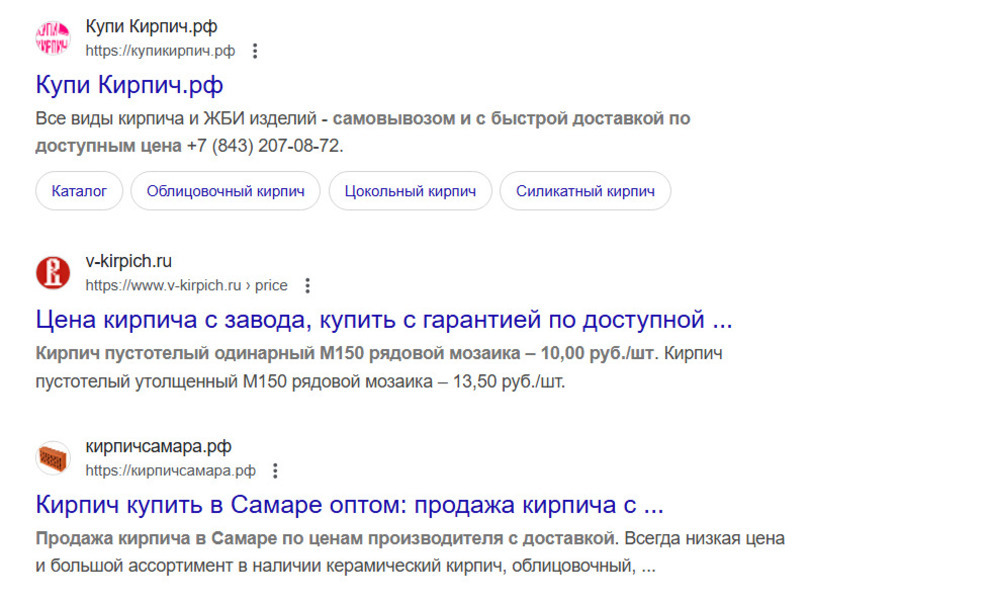Click the site name 'v-kirpich.ru' above URL
This screenshot has height=602, width=990.
coord(129,261)
